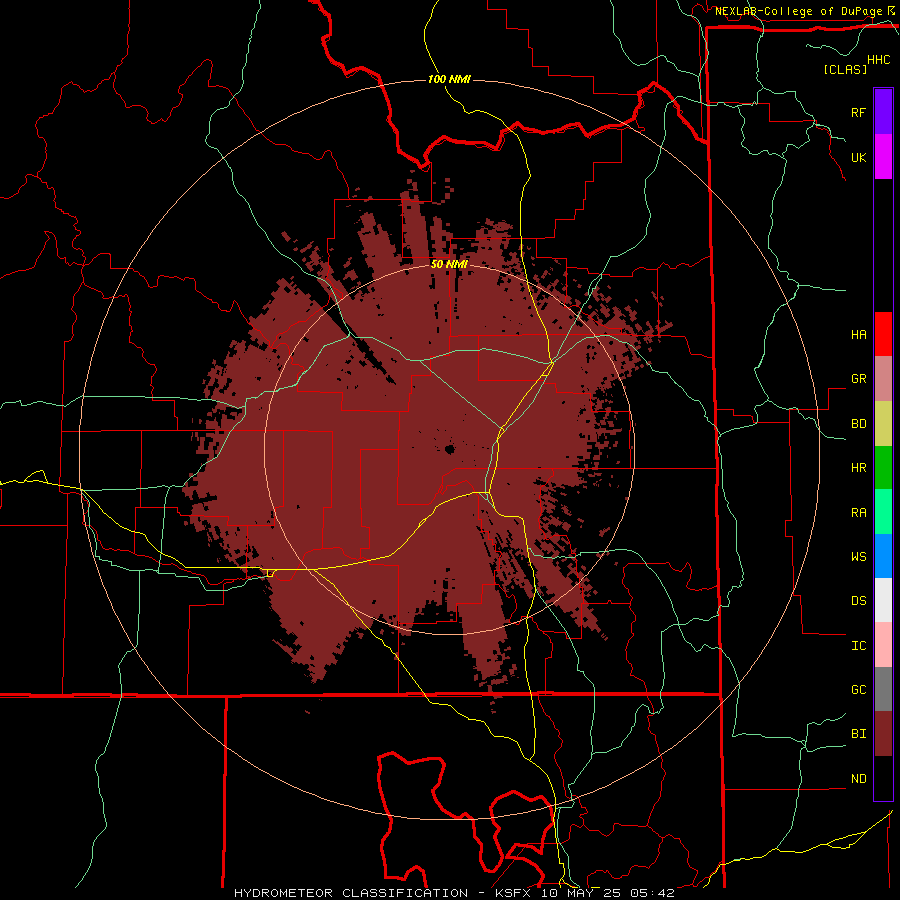Click the WS legend label
The width and height of the screenshot is (900, 900).
pos(858,556)
